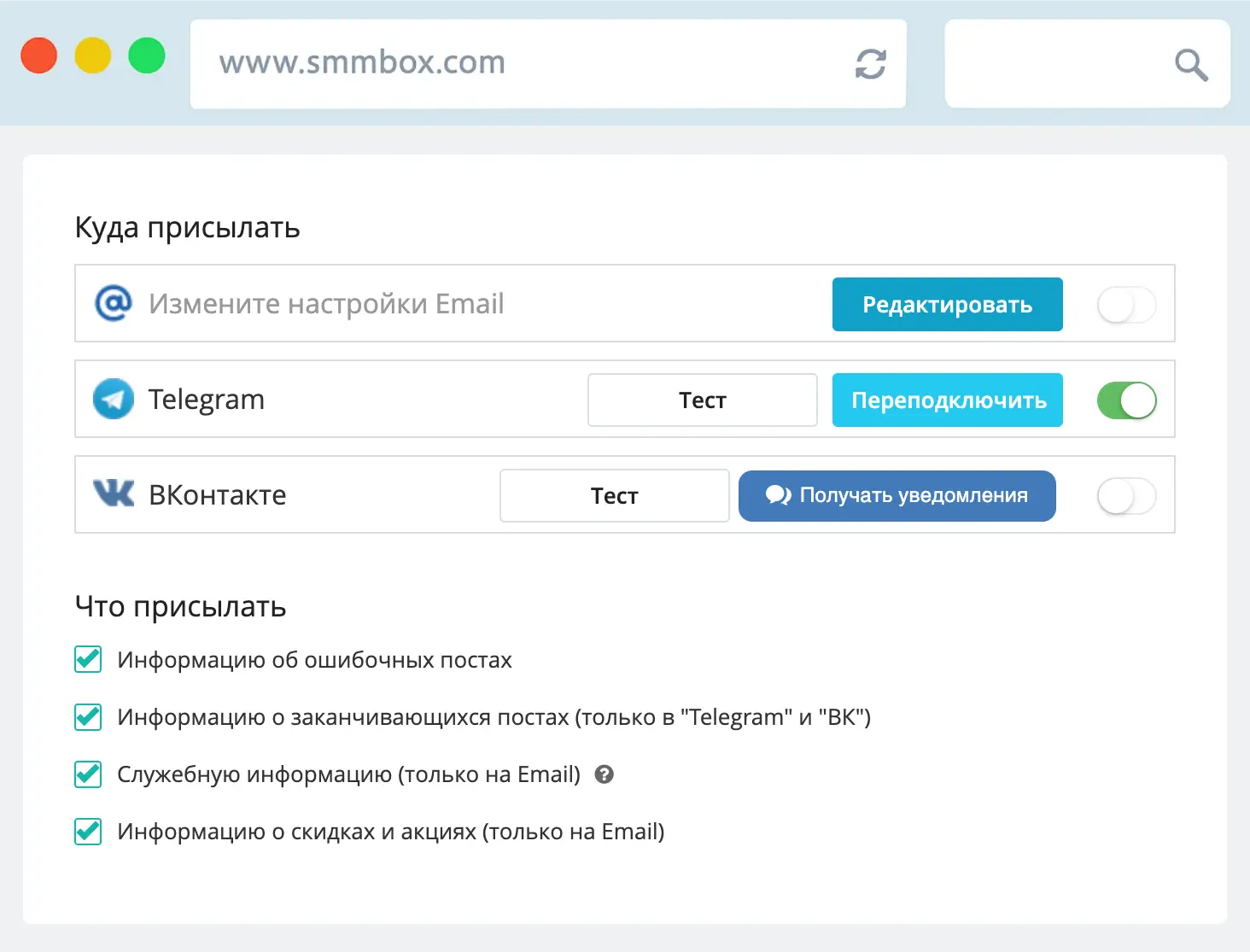Click the Информацию о заканчивающихся постах label
The width and height of the screenshot is (1250, 952).
(x=494, y=717)
